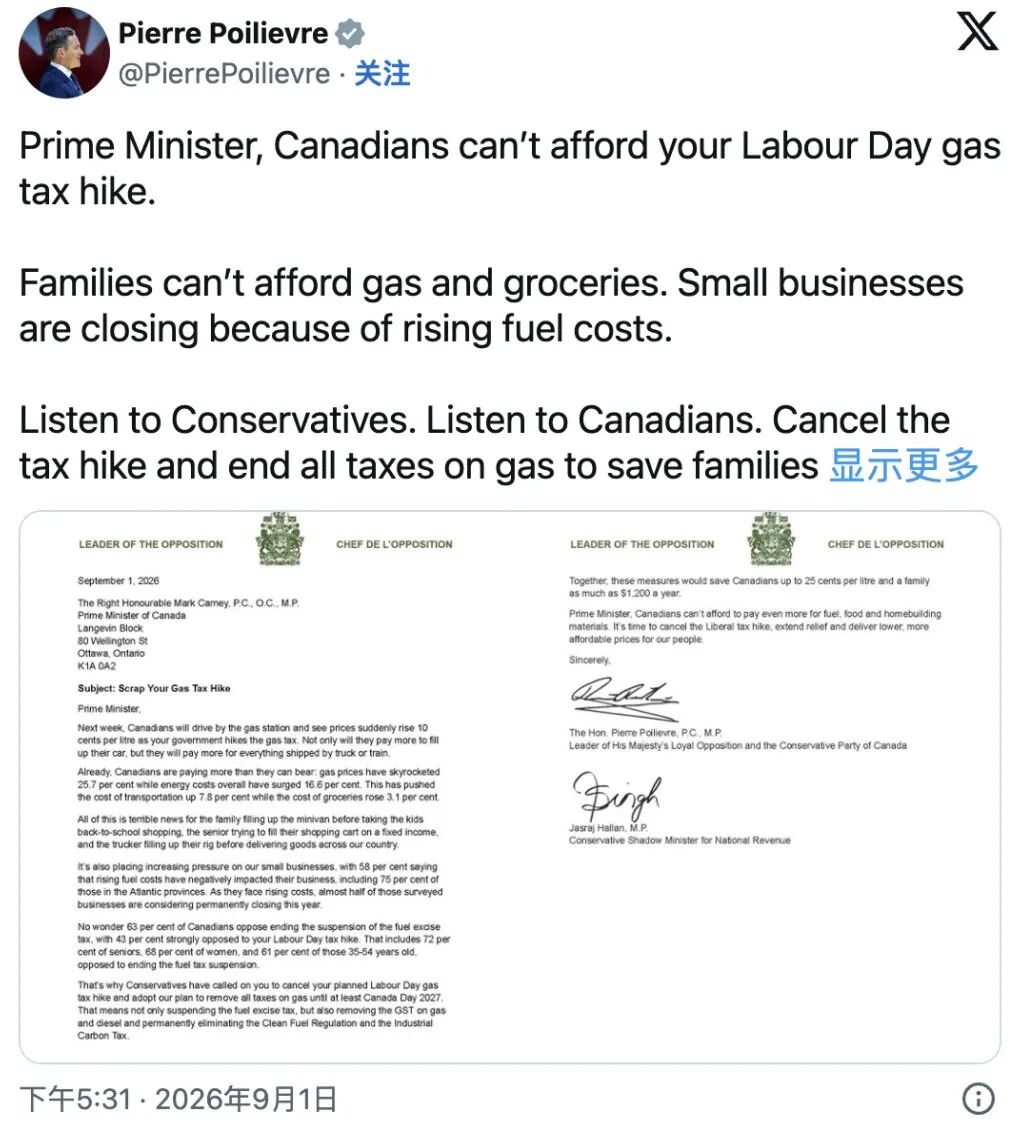The height and width of the screenshot is (1127, 1021).
Task: Click the coat of arms on left letter
Action: click(x=279, y=539)
